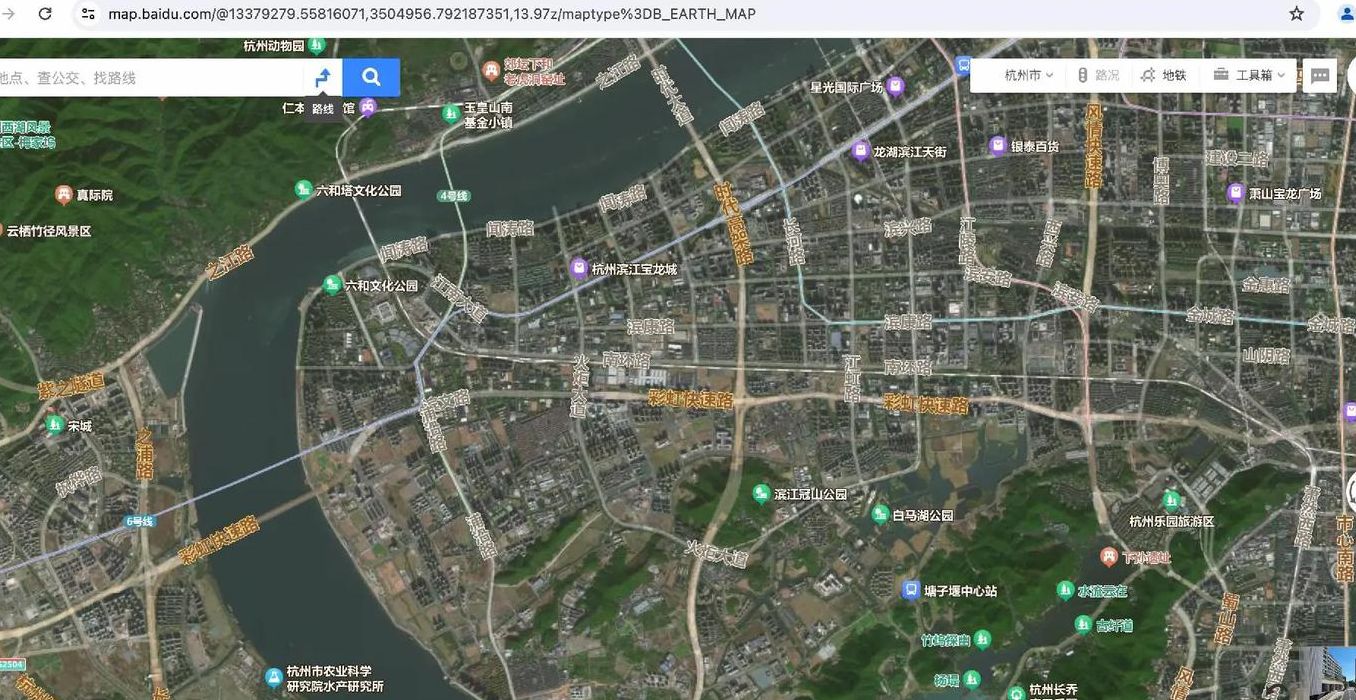Image resolution: width=1356 pixels, height=700 pixels.
Task: Bookmark this page with the star icon
Action: 1297,14
